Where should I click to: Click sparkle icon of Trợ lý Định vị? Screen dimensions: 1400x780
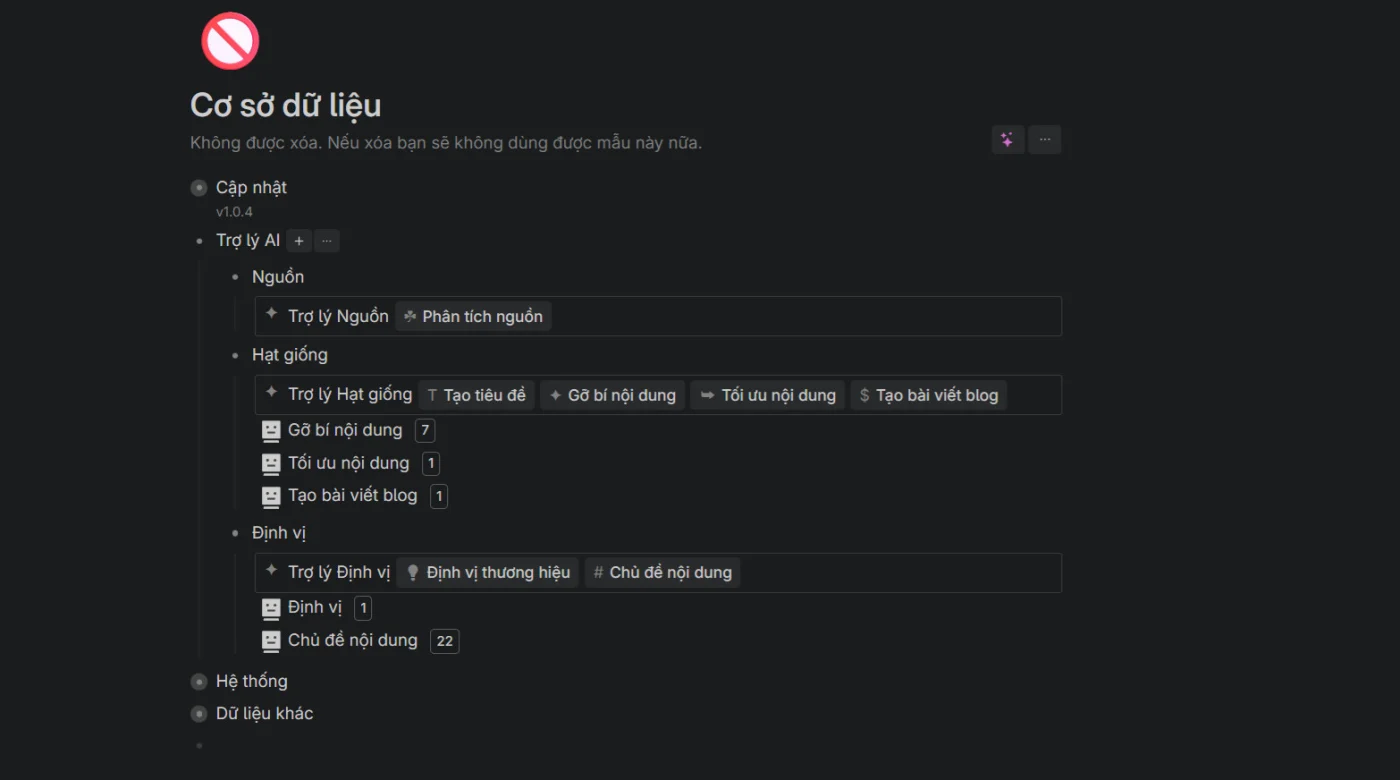[271, 570]
